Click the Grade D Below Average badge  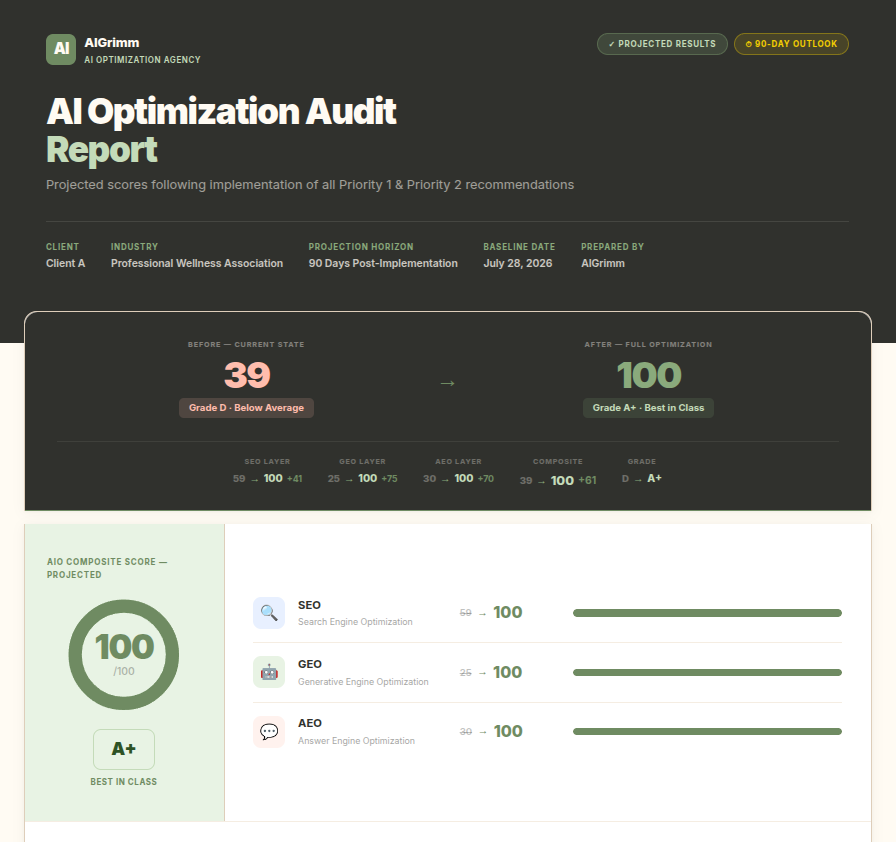[x=246, y=408]
